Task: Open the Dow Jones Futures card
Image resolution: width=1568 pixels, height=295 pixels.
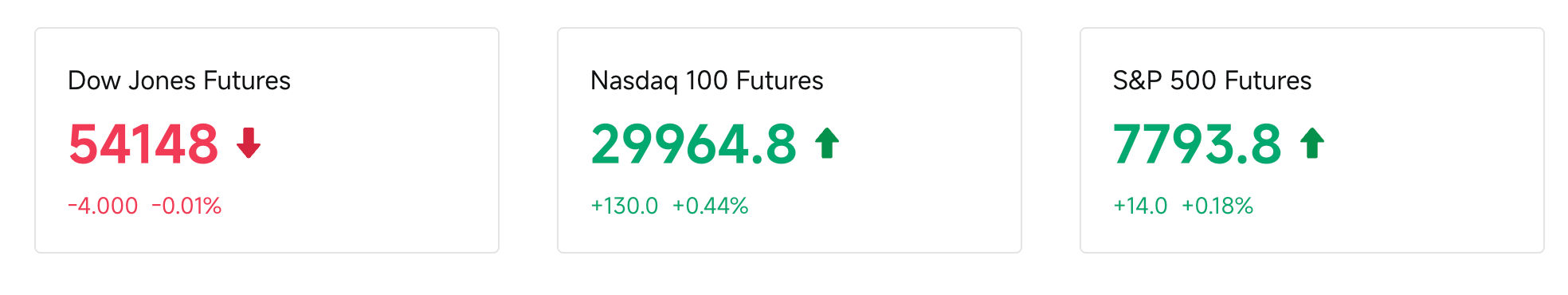Action: point(267,140)
